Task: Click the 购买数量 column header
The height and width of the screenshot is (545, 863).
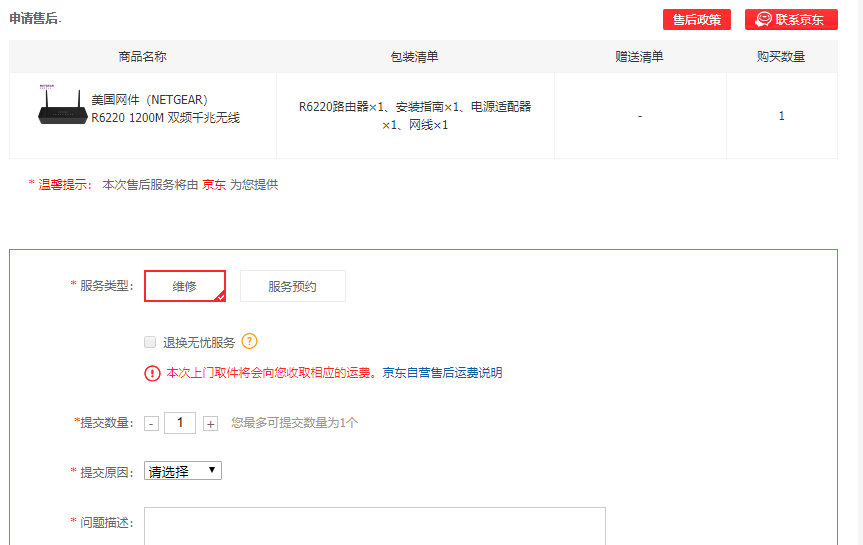Action: pyautogui.click(x=781, y=57)
